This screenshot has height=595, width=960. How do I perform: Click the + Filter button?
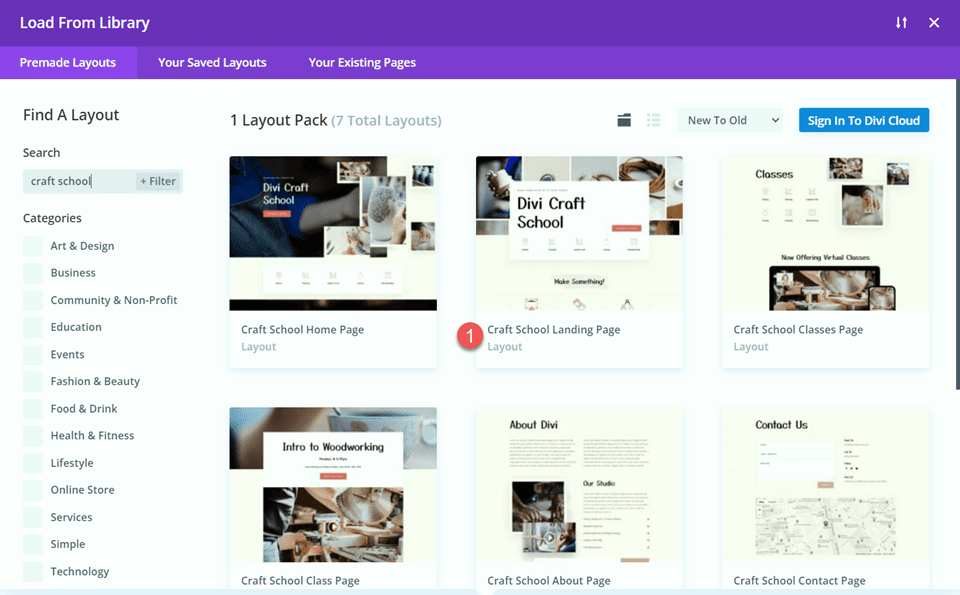158,181
